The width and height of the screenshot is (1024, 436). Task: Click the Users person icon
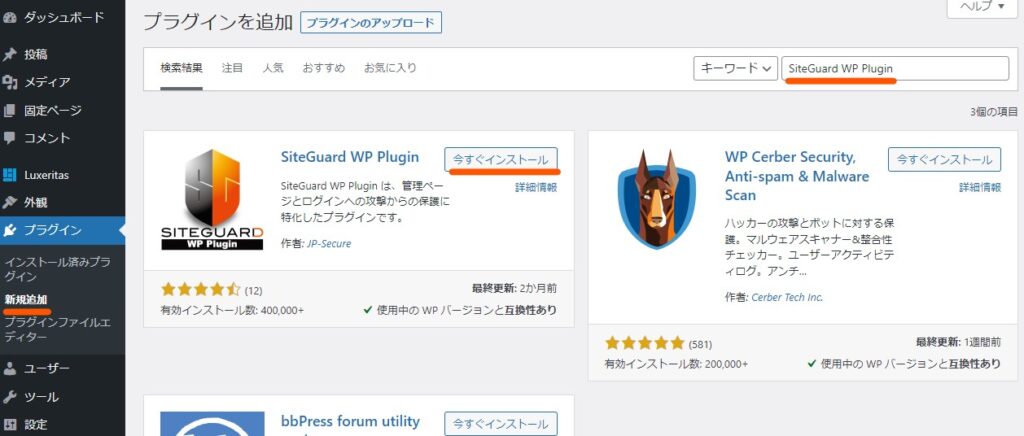9,369
